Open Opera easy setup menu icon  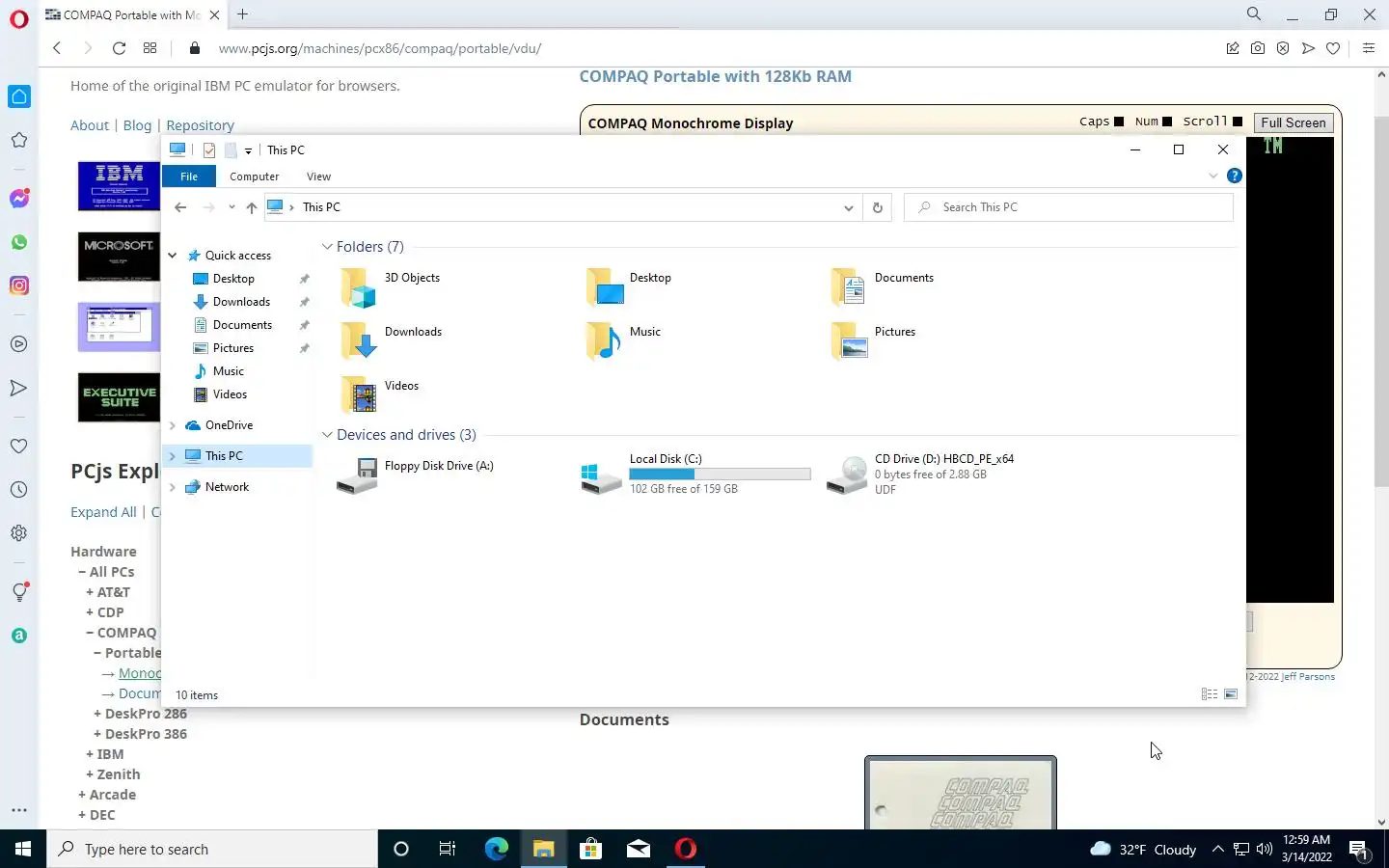1368,48
